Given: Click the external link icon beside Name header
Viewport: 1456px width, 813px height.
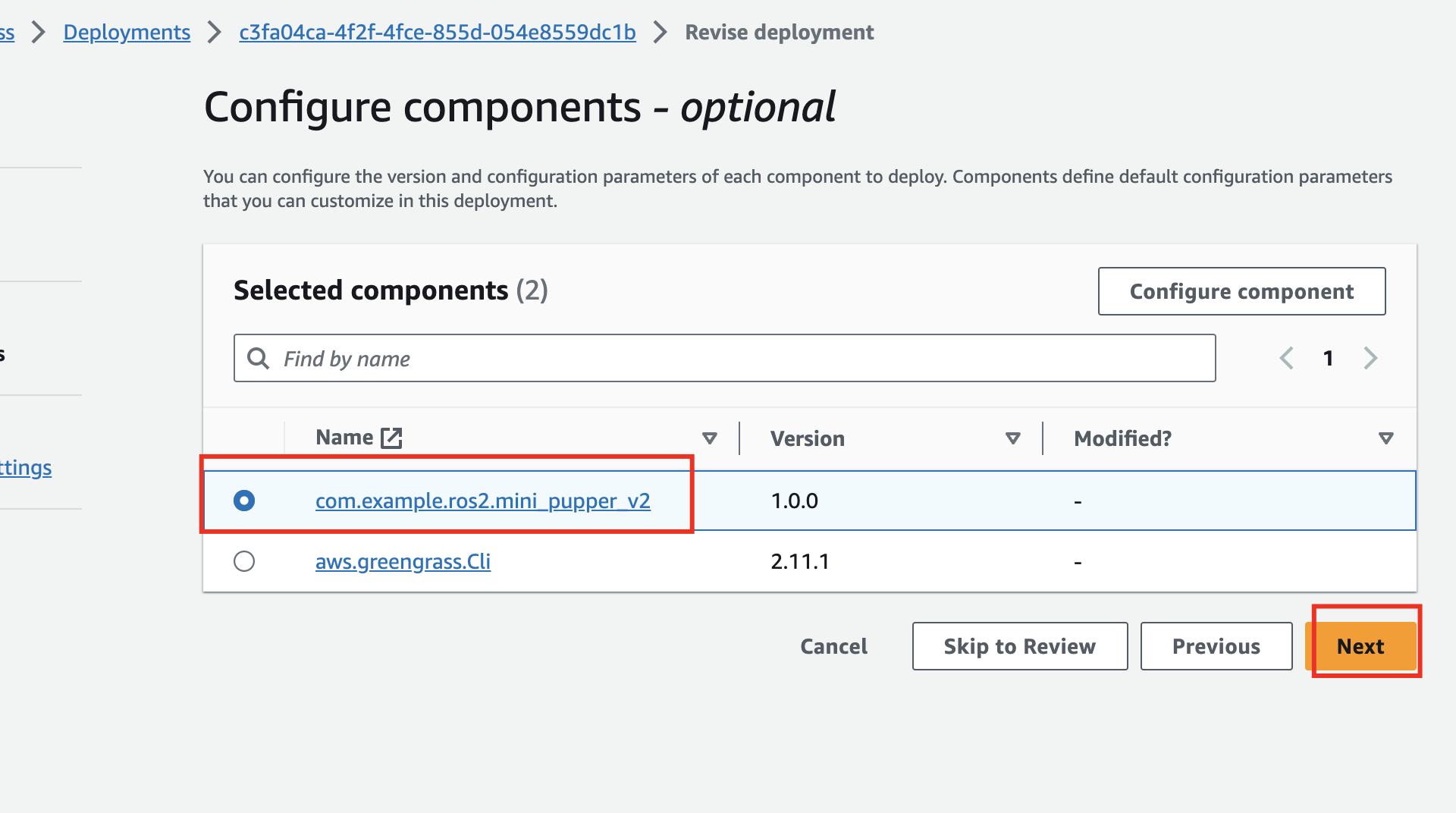Looking at the screenshot, I should pyautogui.click(x=391, y=437).
